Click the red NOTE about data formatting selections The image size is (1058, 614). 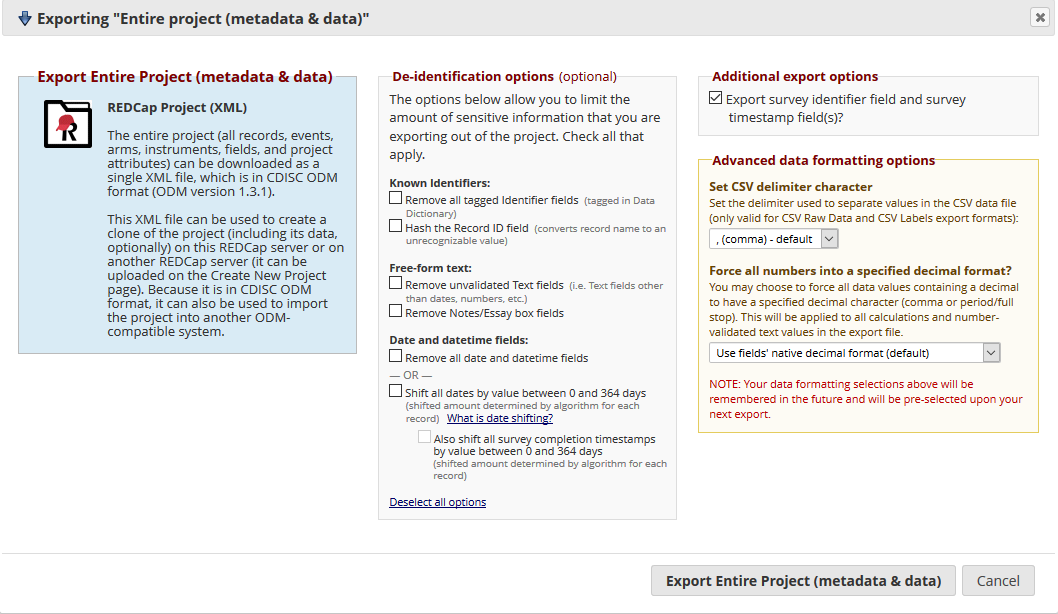click(866, 399)
